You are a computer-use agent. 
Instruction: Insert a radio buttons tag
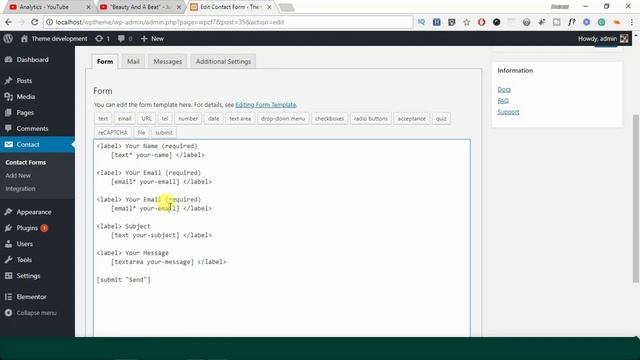point(371,119)
